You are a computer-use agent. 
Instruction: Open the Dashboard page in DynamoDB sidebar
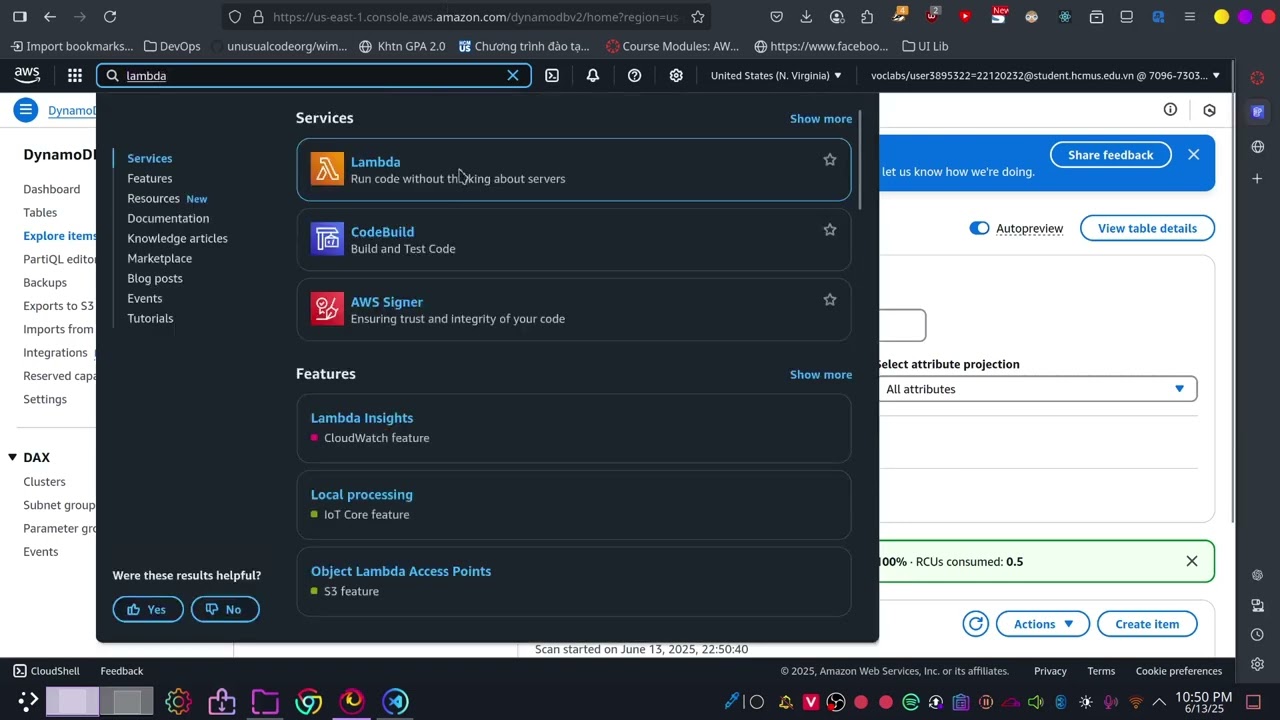pyautogui.click(x=52, y=189)
